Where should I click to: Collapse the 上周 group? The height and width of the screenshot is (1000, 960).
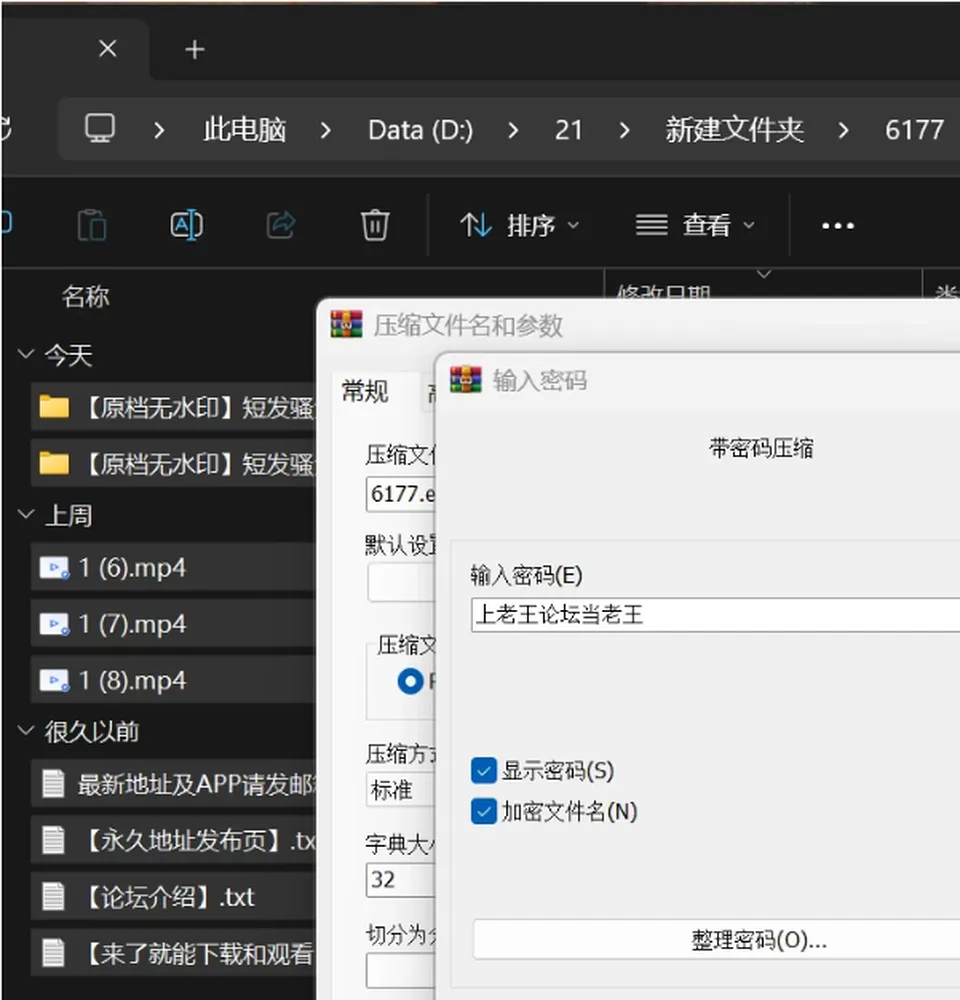pyautogui.click(x=26, y=514)
